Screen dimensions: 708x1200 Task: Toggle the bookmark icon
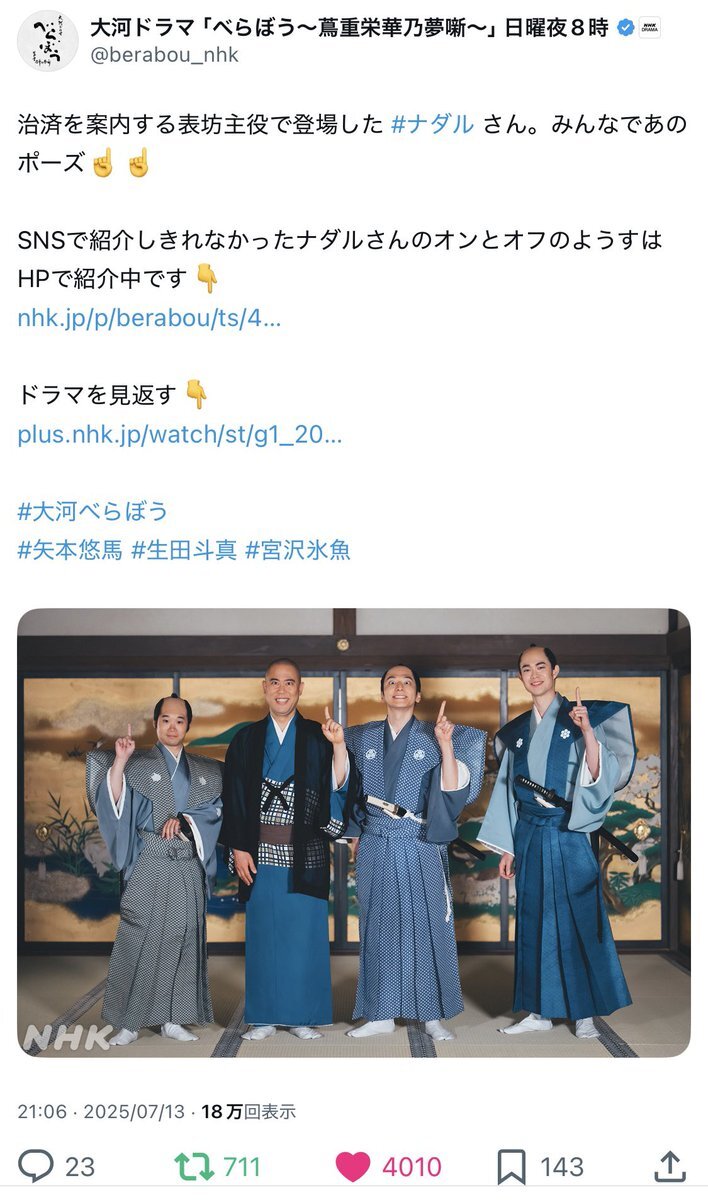point(511,1166)
